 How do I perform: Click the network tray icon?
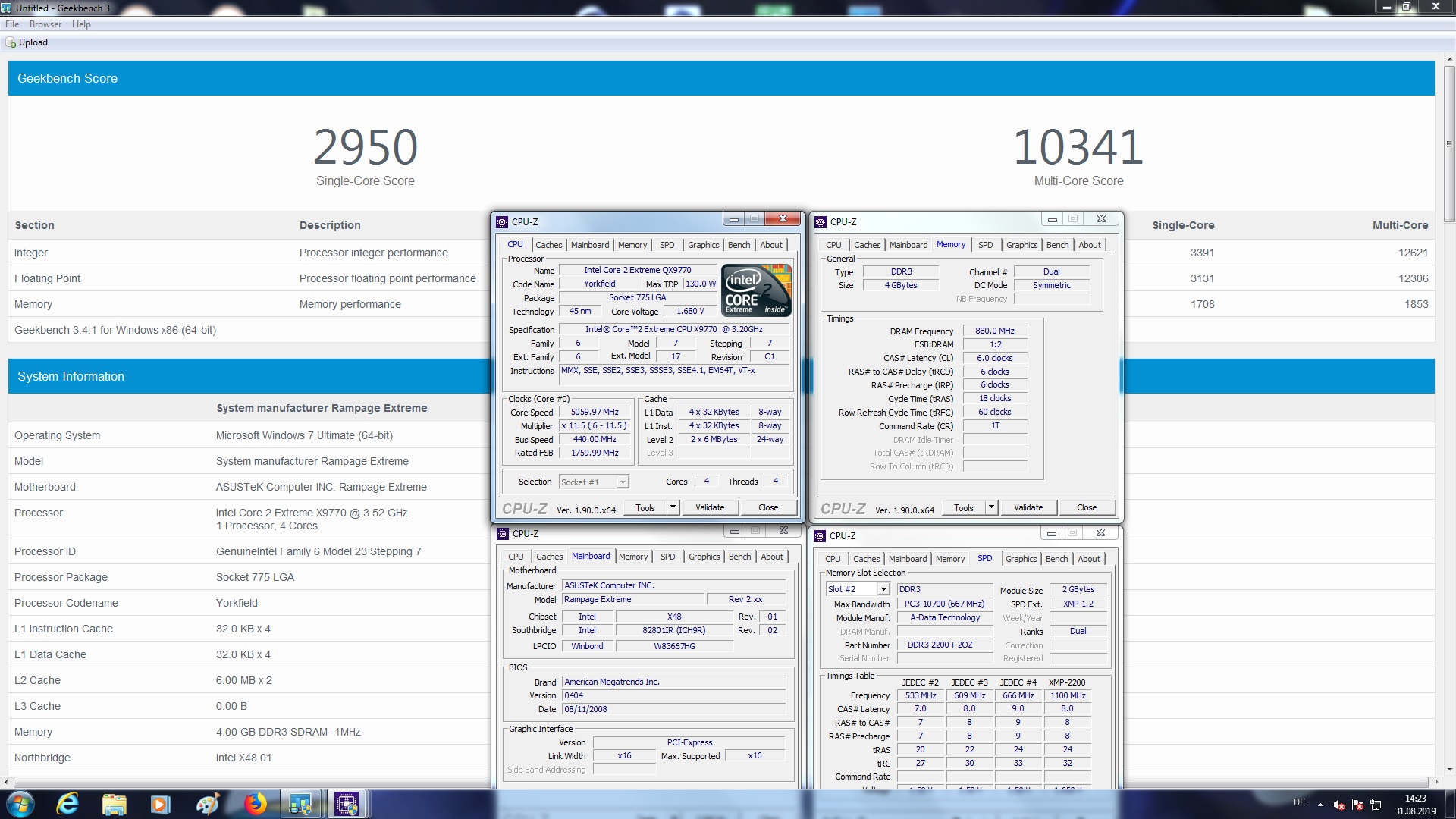[x=1376, y=805]
